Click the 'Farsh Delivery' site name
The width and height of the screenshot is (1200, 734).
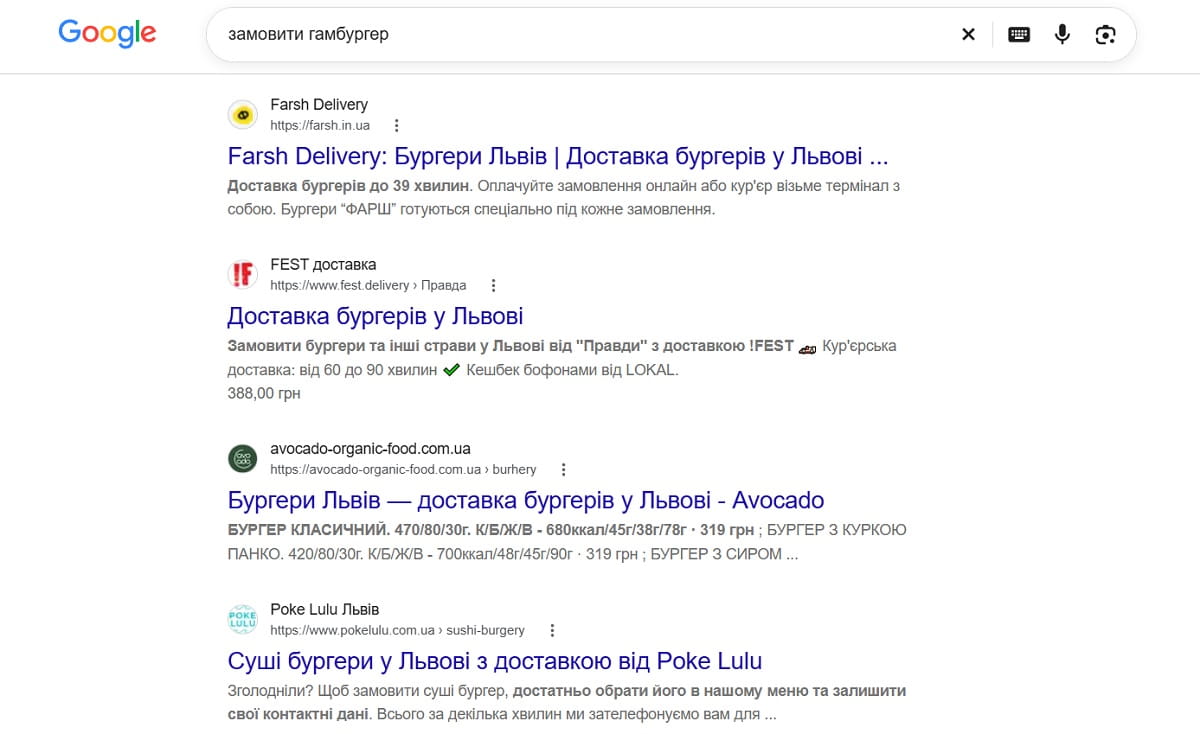click(x=319, y=105)
